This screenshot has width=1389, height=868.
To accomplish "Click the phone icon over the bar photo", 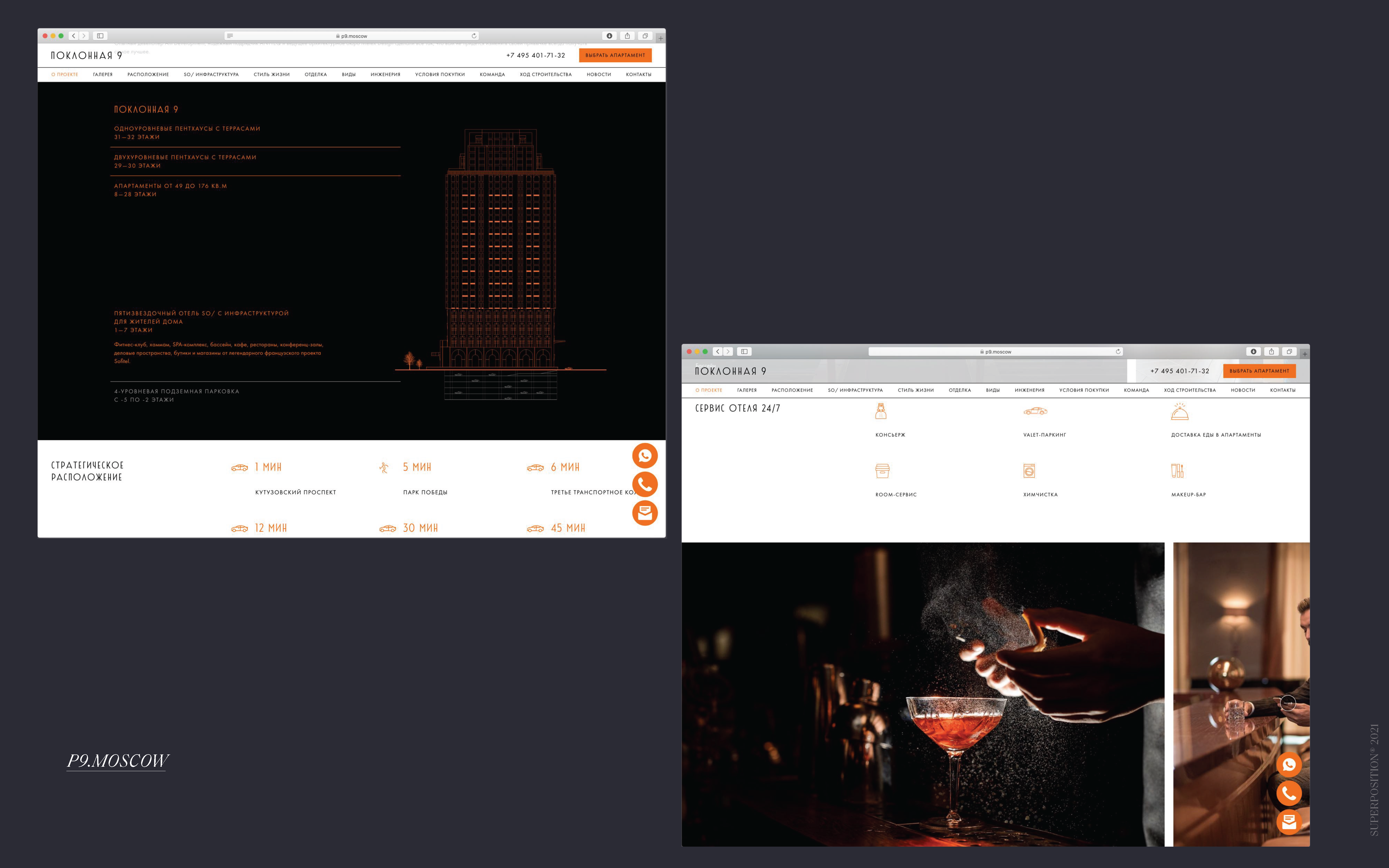I will click(x=1288, y=793).
